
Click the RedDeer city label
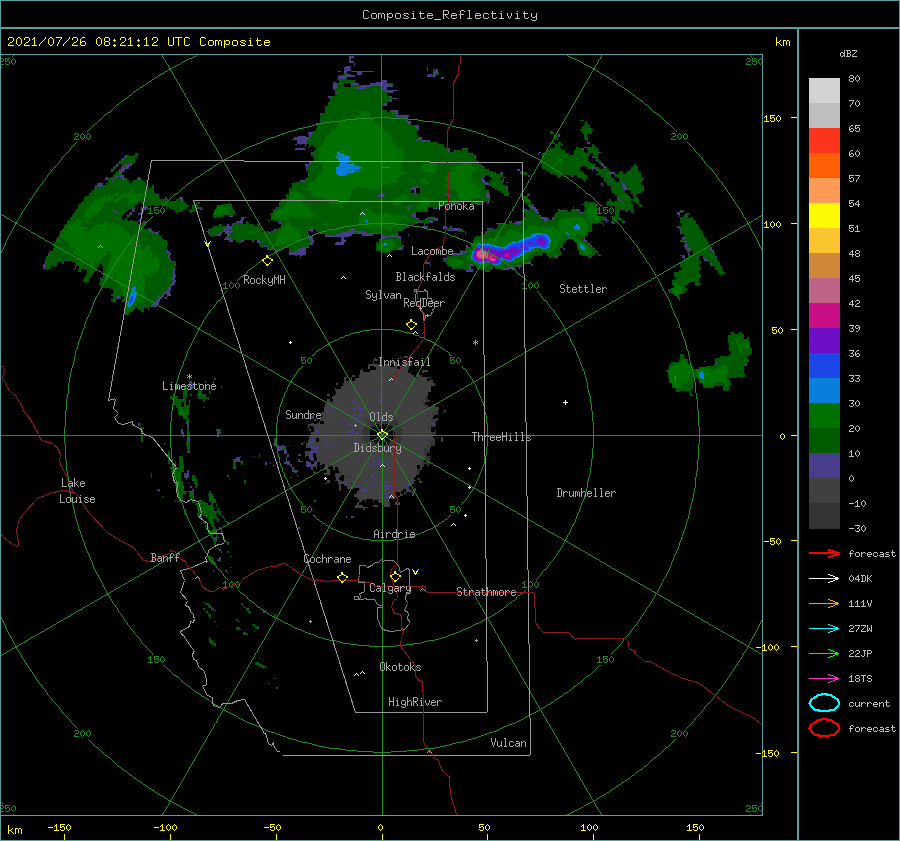pos(424,303)
